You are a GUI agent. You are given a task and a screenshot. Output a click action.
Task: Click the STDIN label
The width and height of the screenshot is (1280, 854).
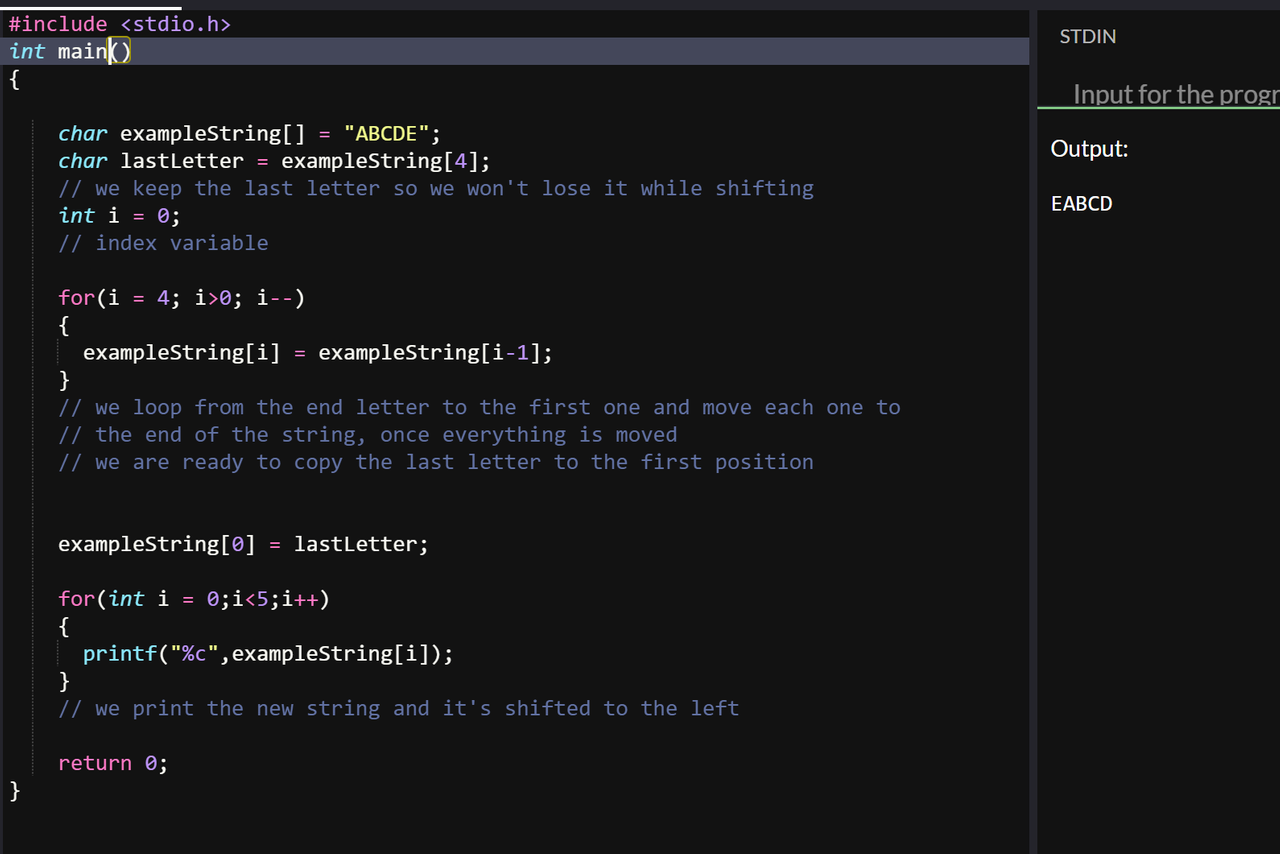point(1087,37)
